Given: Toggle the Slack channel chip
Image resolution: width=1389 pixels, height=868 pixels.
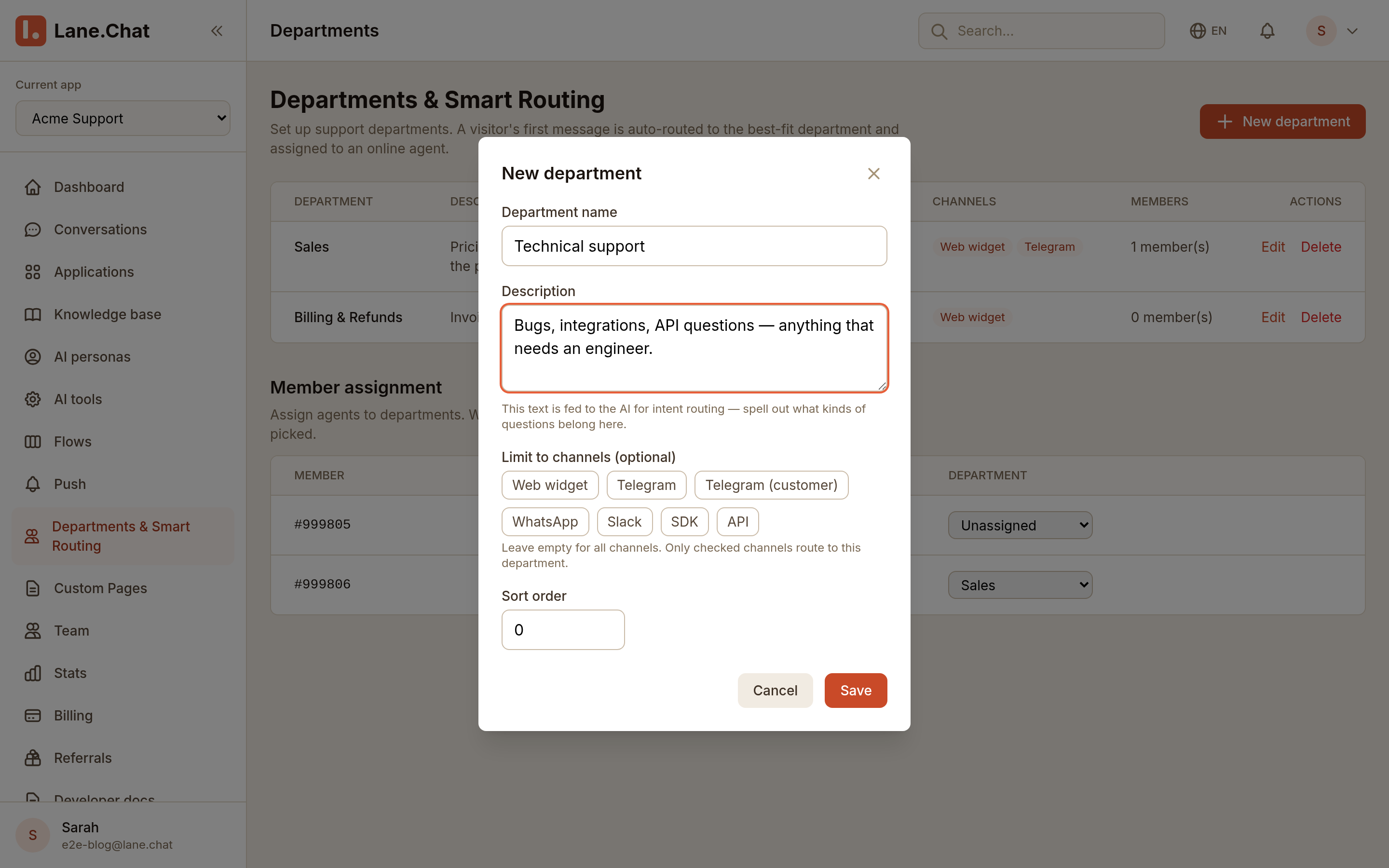Looking at the screenshot, I should coord(625,522).
